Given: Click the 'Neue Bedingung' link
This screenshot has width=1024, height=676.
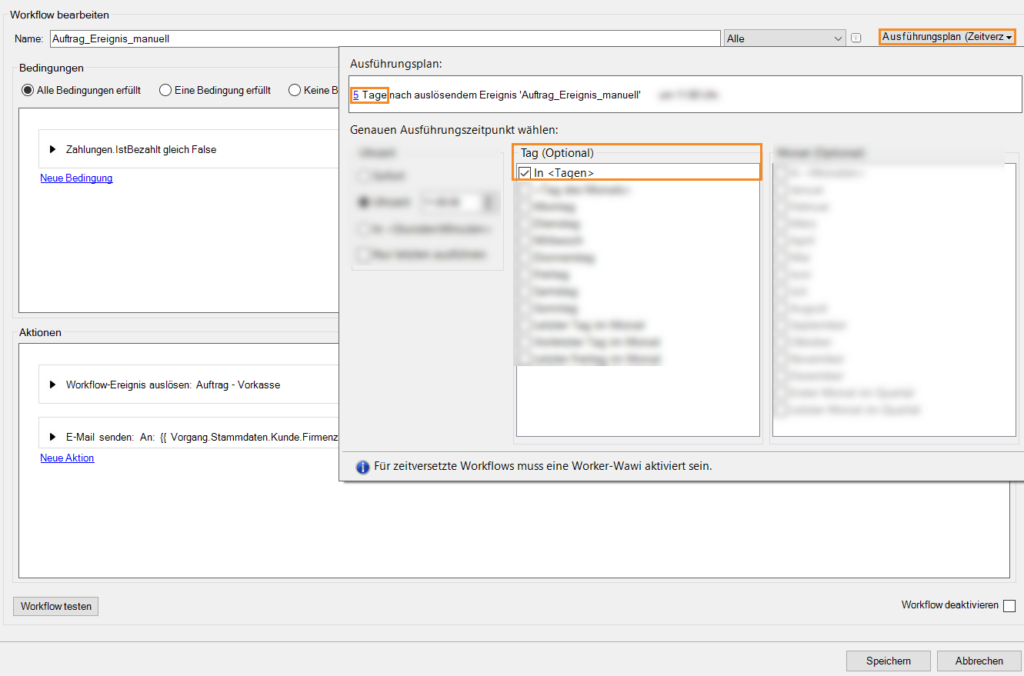Looking at the screenshot, I should [x=76, y=178].
